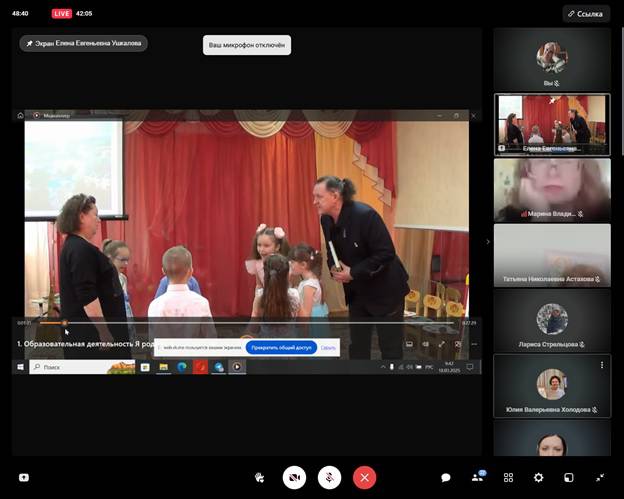
Task: Open the media player taskbar icon
Action: click(x=237, y=367)
